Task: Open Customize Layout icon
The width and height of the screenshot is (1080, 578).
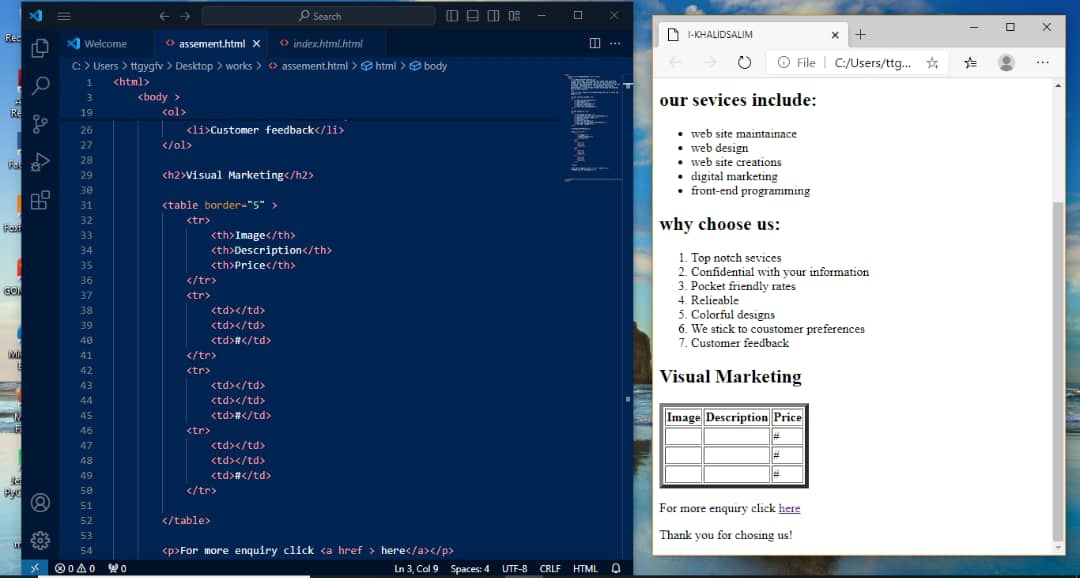Action: 515,16
